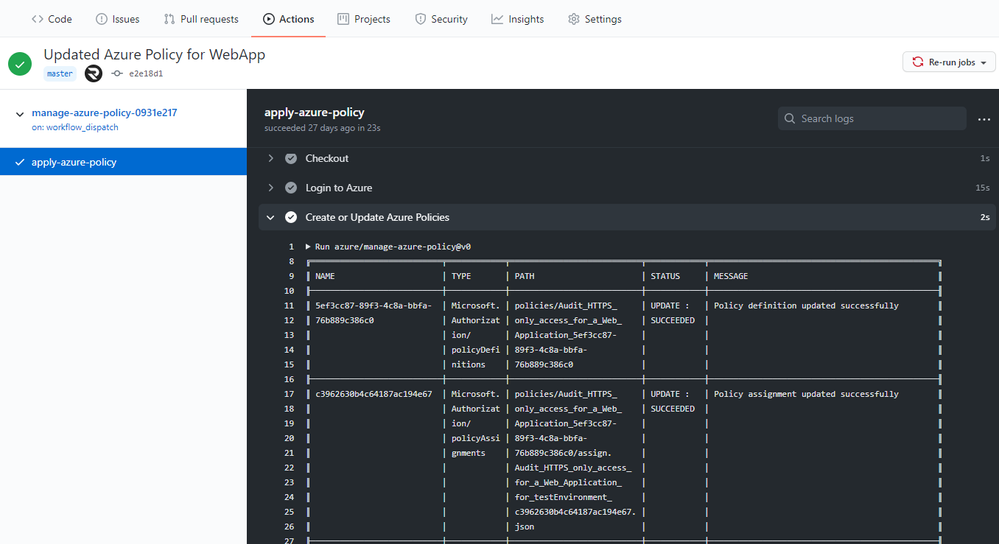Viewport: 999px width, 544px height.
Task: Click the magnifier icon in Search logs
Action: [789, 118]
